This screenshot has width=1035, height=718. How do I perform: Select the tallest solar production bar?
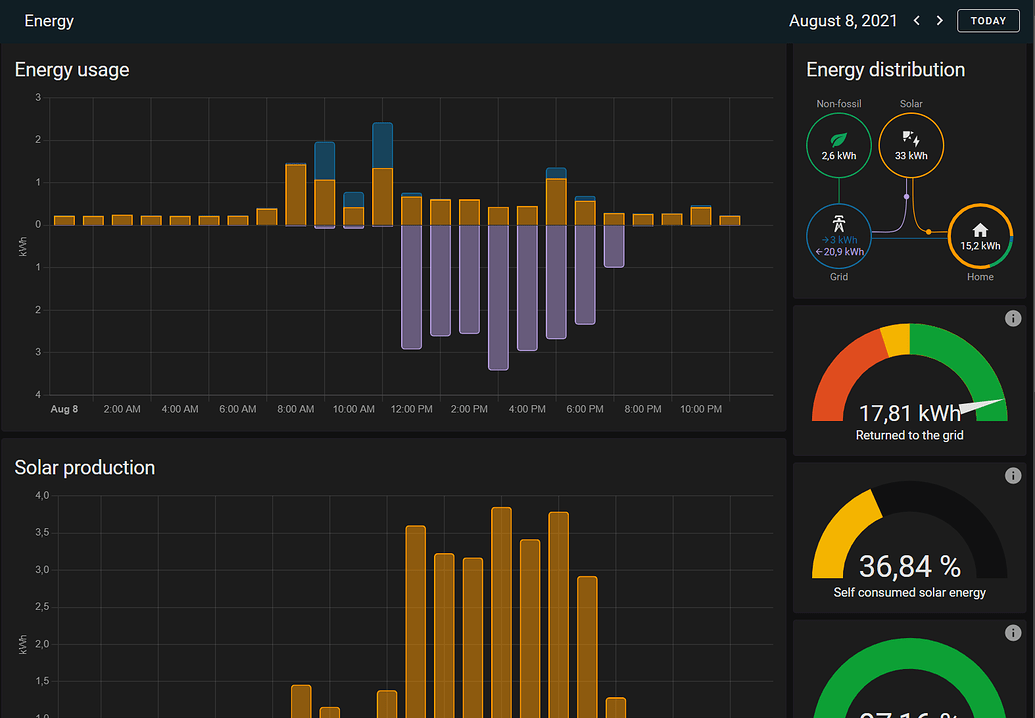tap(501, 610)
